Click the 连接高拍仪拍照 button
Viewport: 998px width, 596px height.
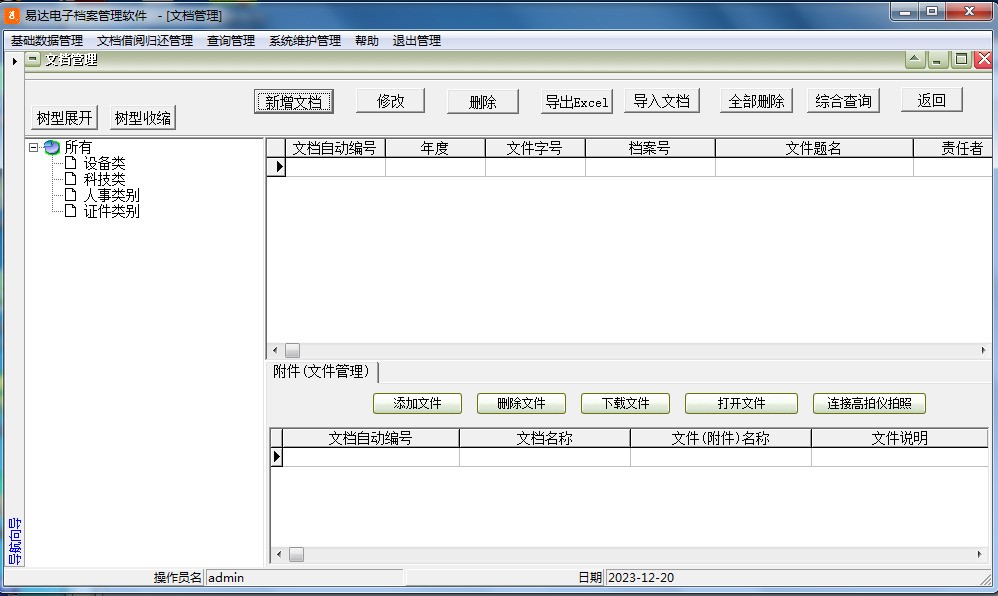point(869,404)
